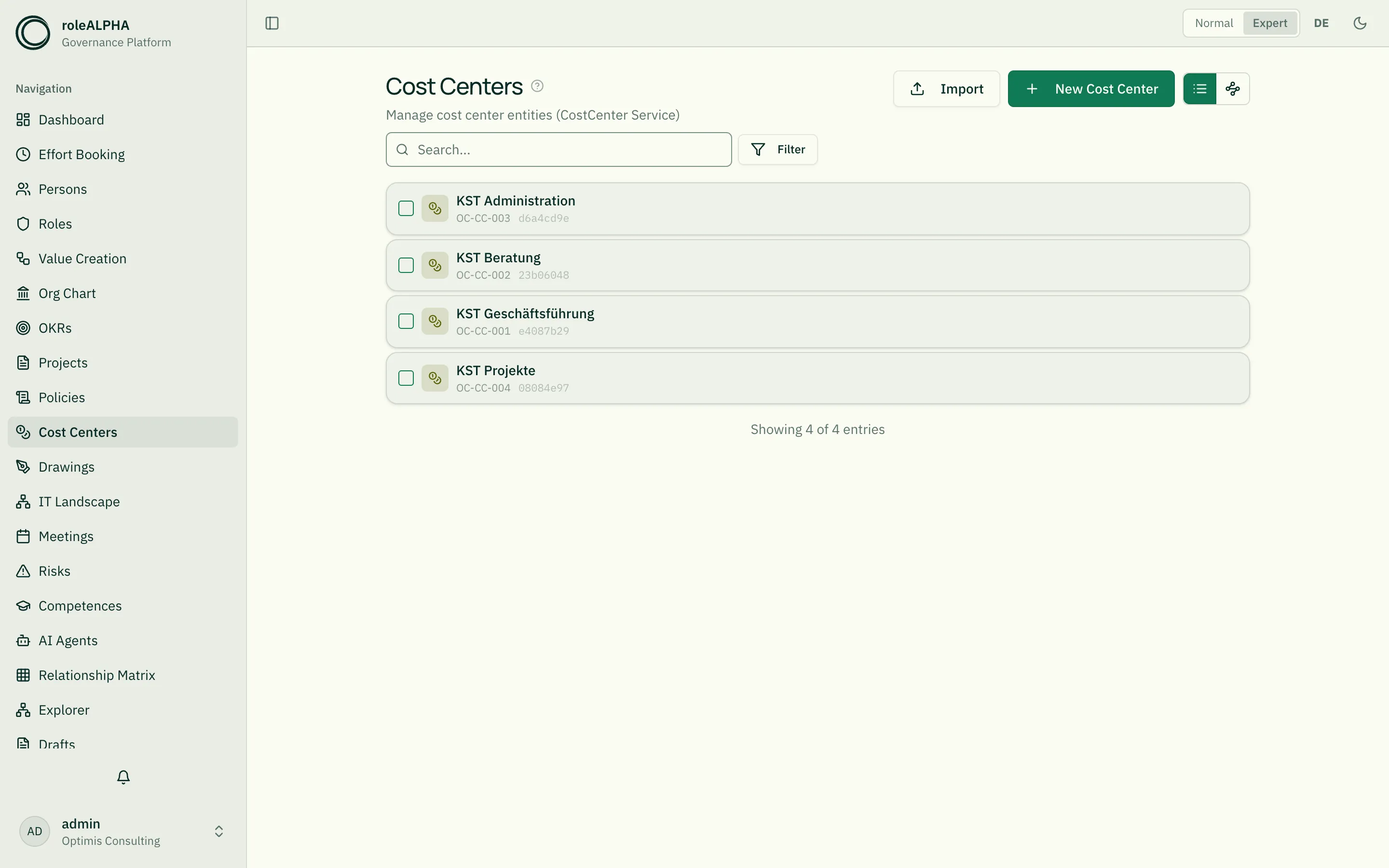
Task: Switch to Normal mode
Action: 1214,23
